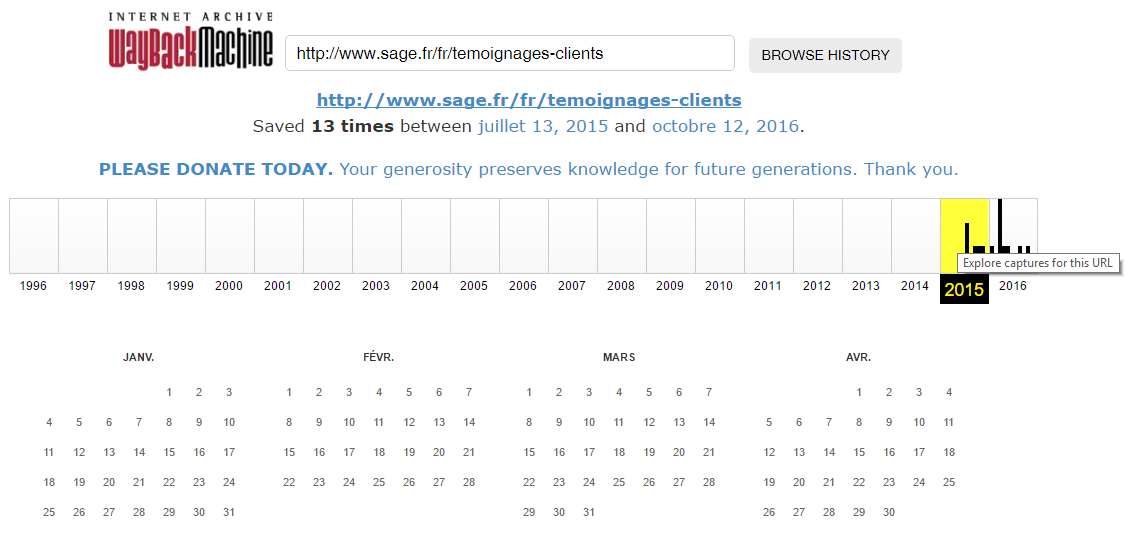Screen dimensions: 1127x538
Task: Click March 31 in the calendar
Action: point(589,513)
